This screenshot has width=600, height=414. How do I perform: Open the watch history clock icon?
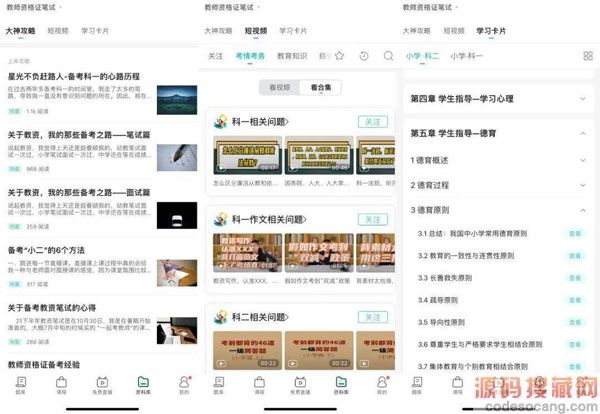[x=364, y=56]
